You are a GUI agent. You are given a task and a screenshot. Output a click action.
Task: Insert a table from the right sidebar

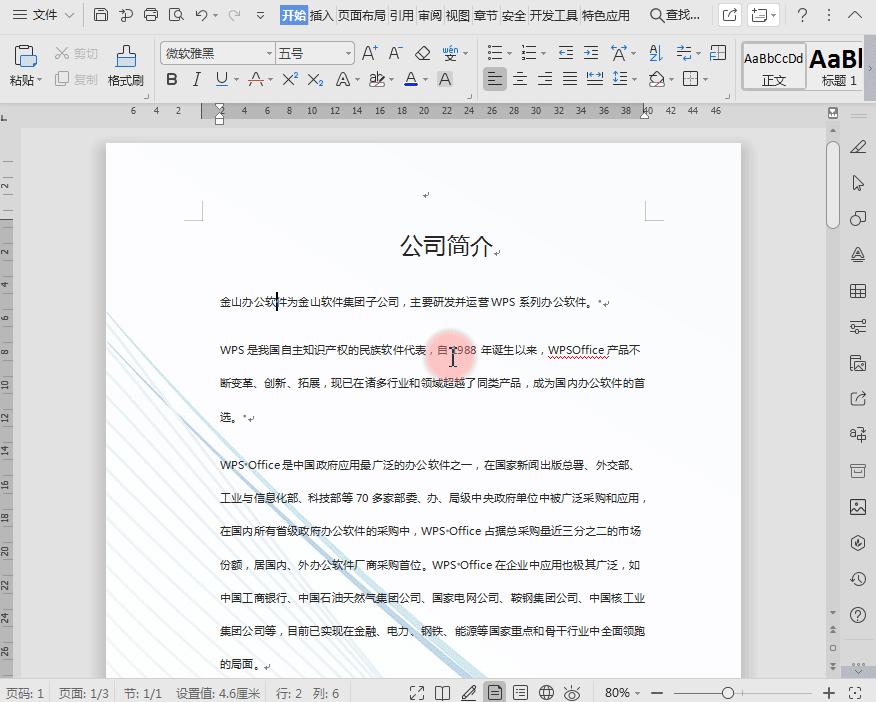coord(857,290)
